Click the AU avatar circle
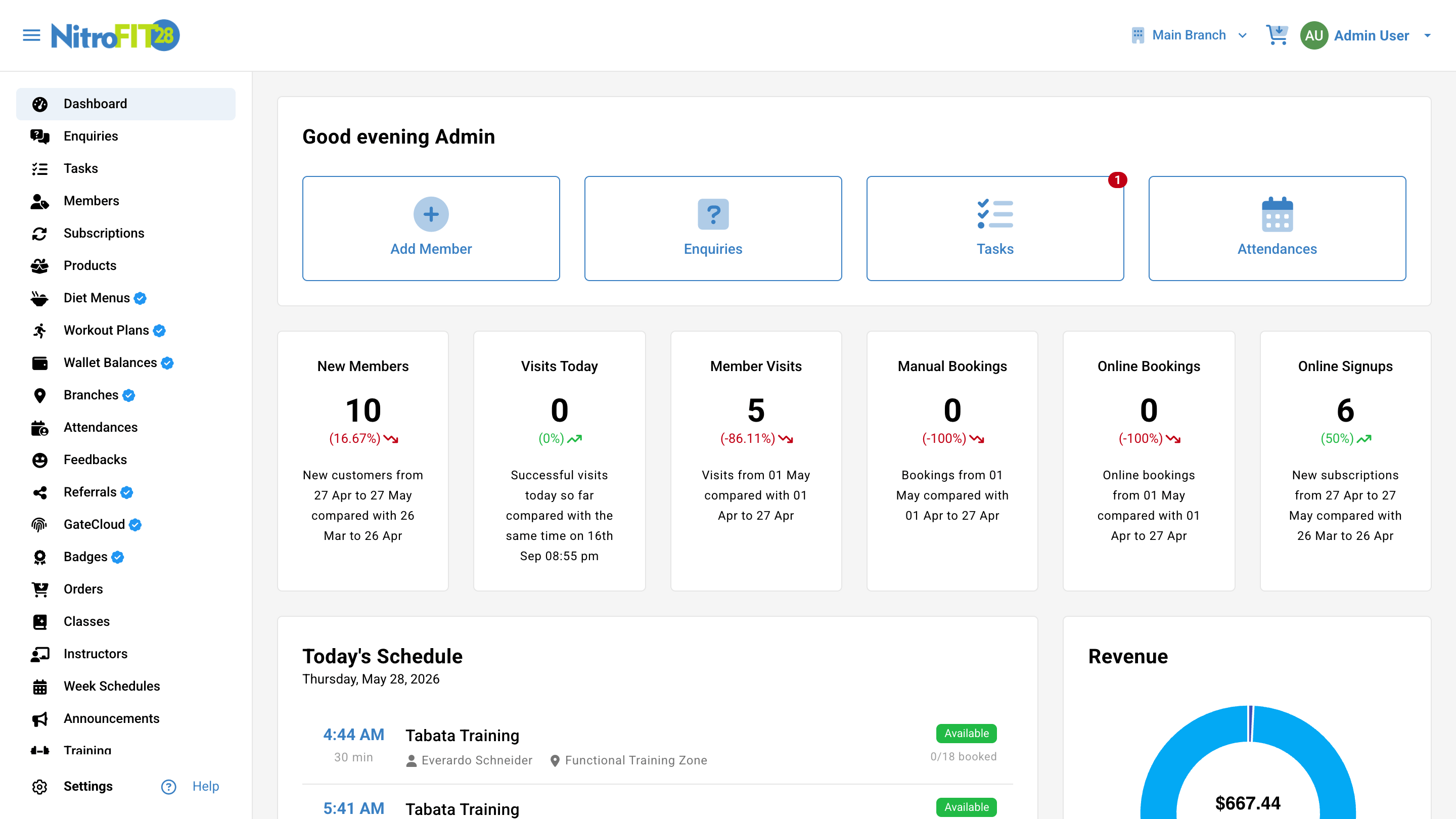 (x=1313, y=35)
